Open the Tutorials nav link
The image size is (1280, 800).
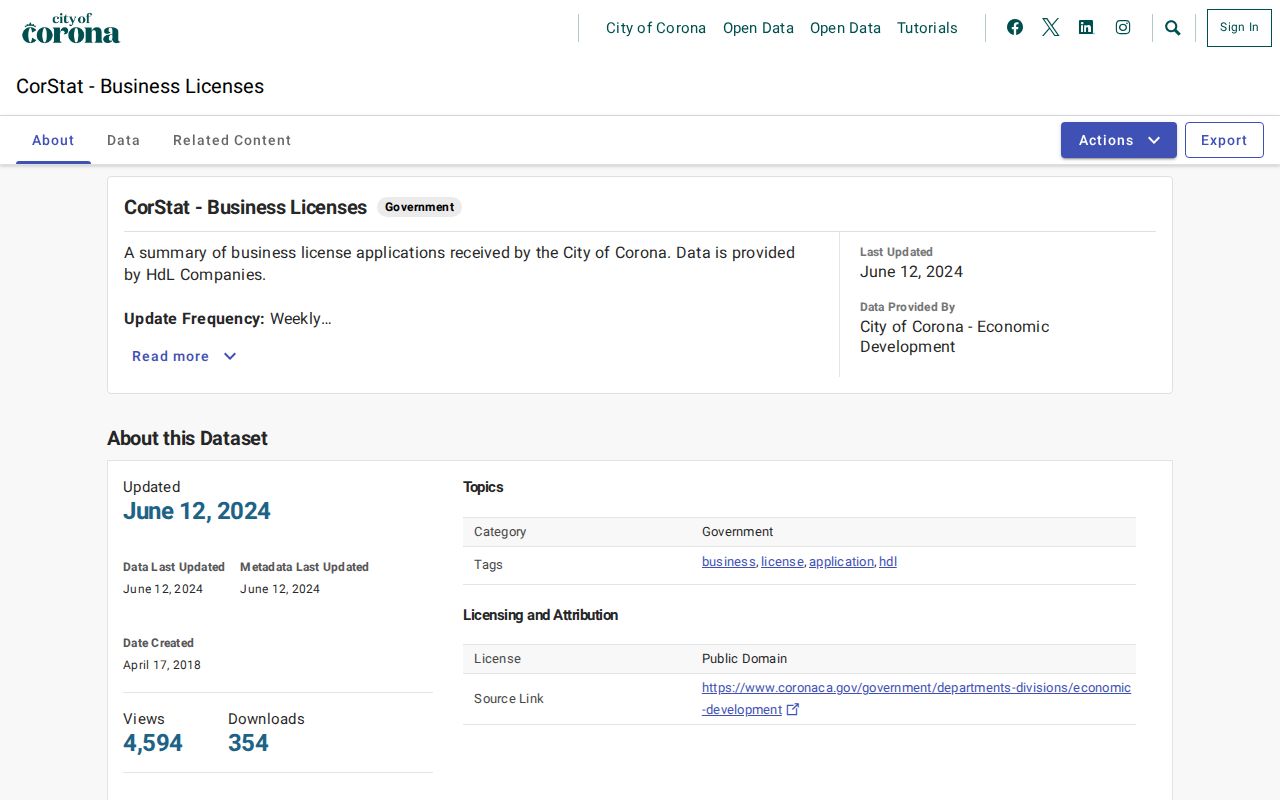click(x=927, y=28)
